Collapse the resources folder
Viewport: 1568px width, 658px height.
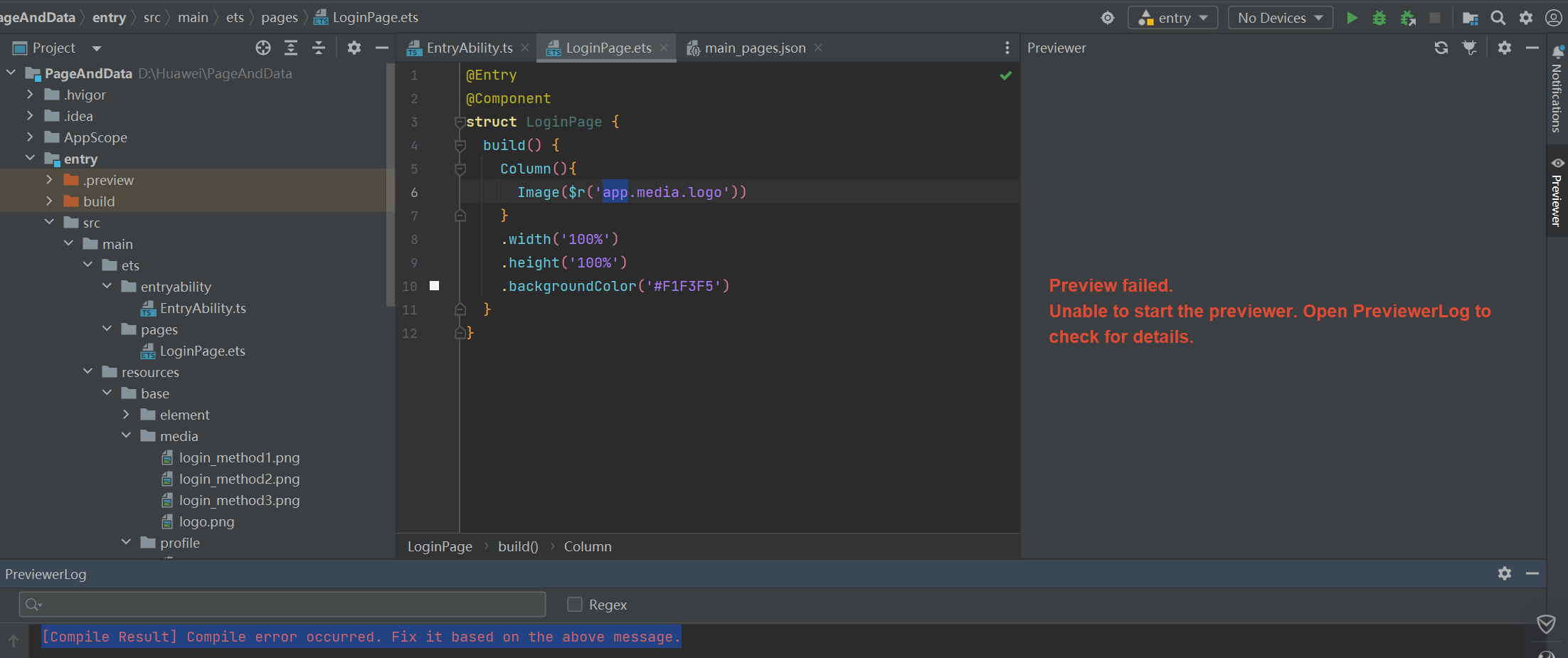[88, 371]
